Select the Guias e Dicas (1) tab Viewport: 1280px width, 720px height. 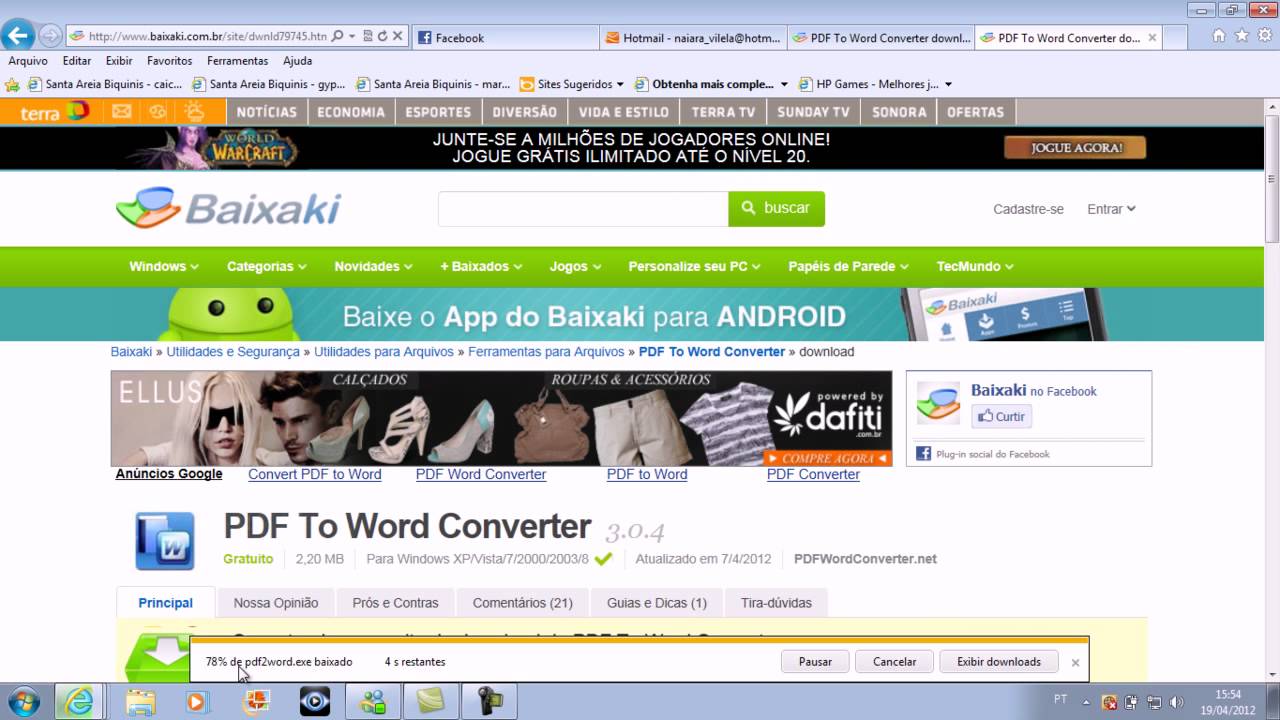[657, 603]
